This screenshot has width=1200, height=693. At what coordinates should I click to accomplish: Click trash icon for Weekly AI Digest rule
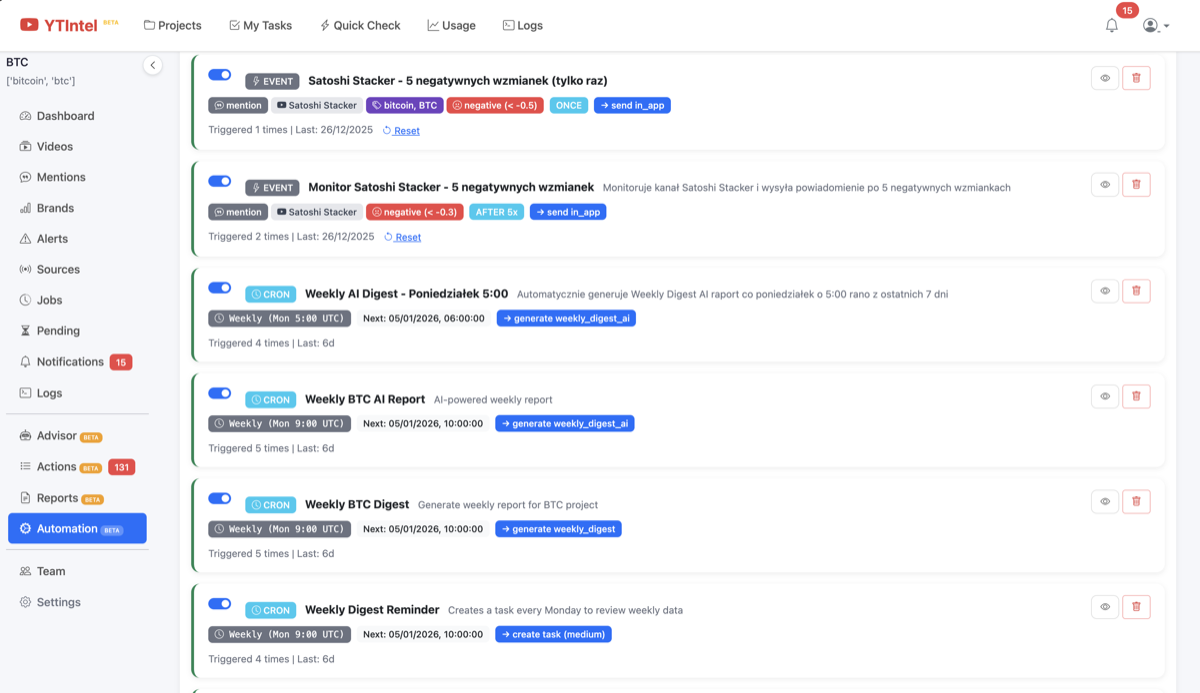[x=1136, y=291]
